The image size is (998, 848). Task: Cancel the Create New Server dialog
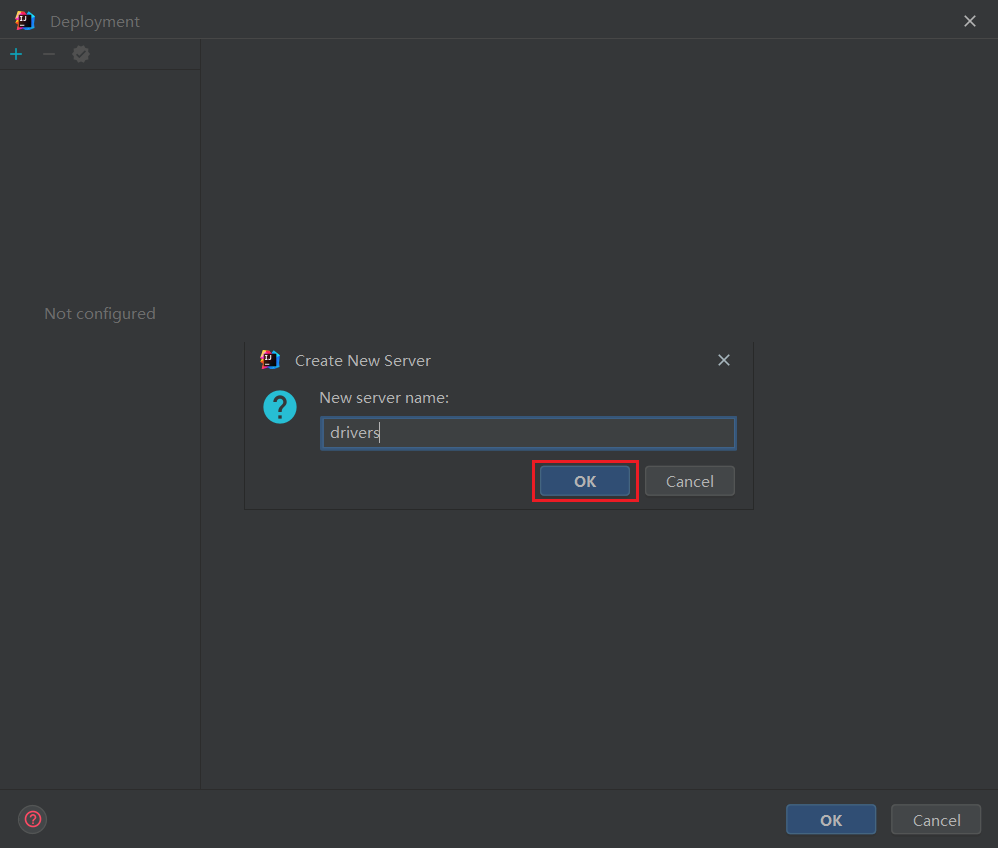689,481
